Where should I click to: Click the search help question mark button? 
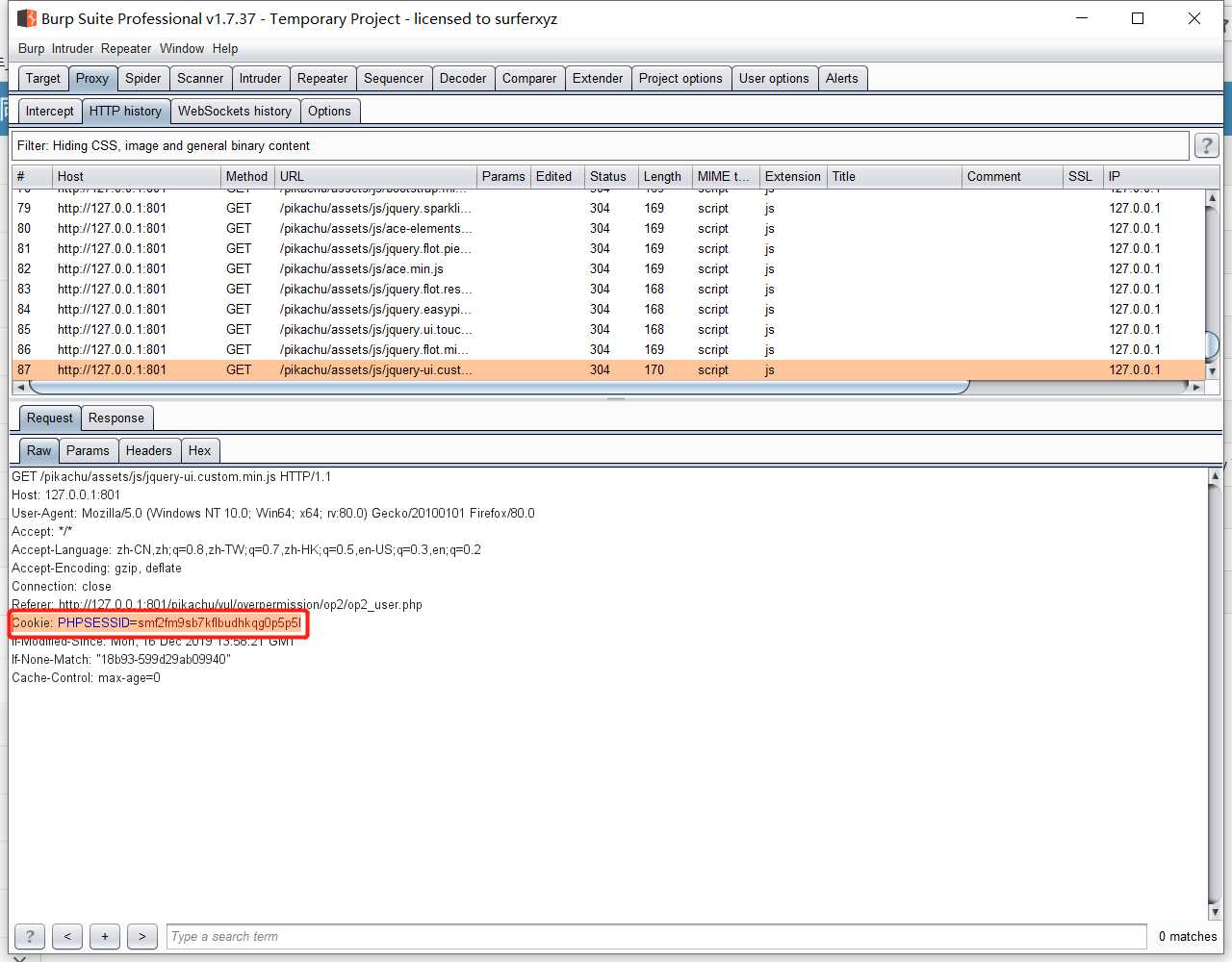point(30,936)
